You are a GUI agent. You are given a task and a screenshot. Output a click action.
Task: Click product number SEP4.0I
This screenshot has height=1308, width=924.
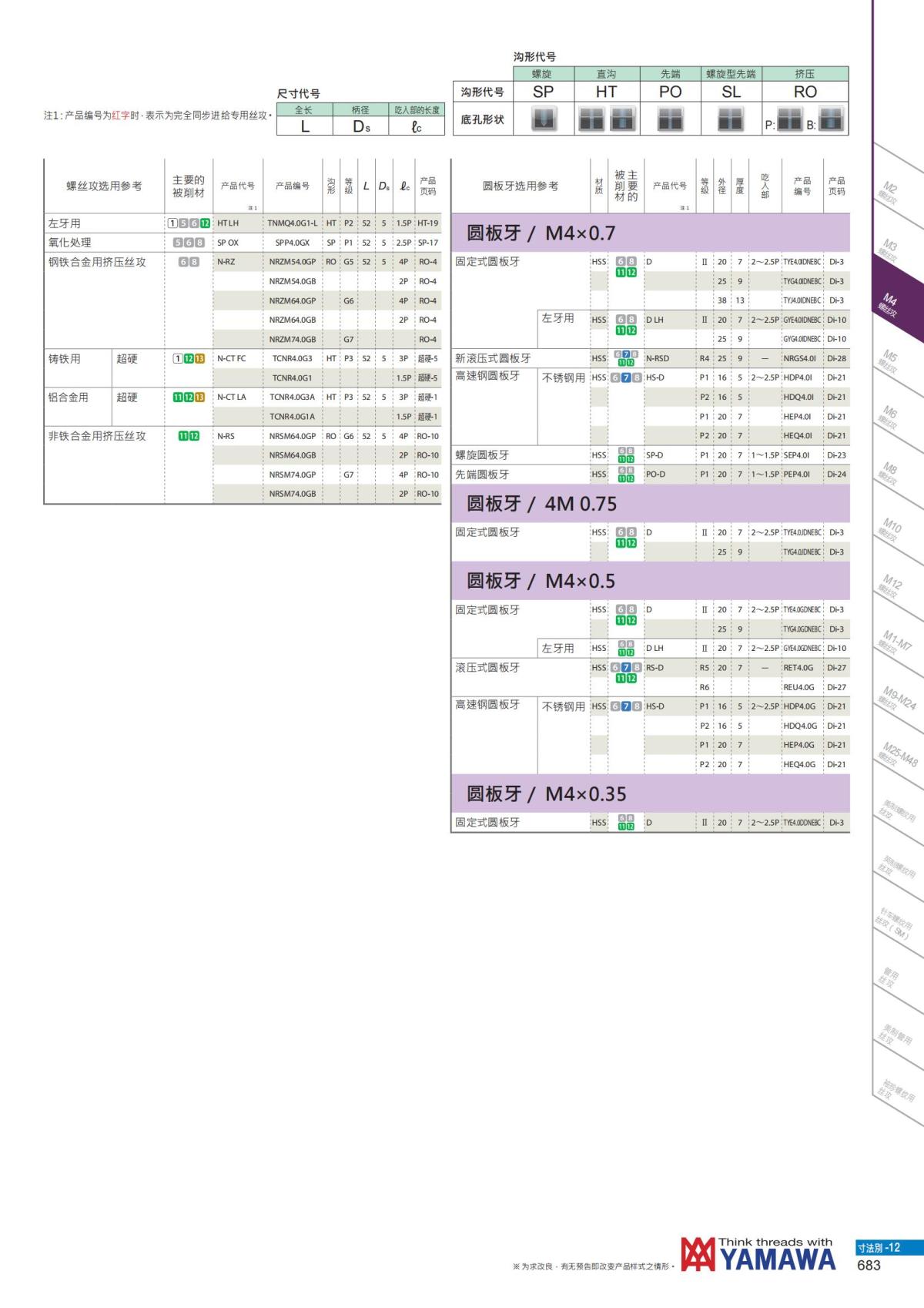[797, 455]
